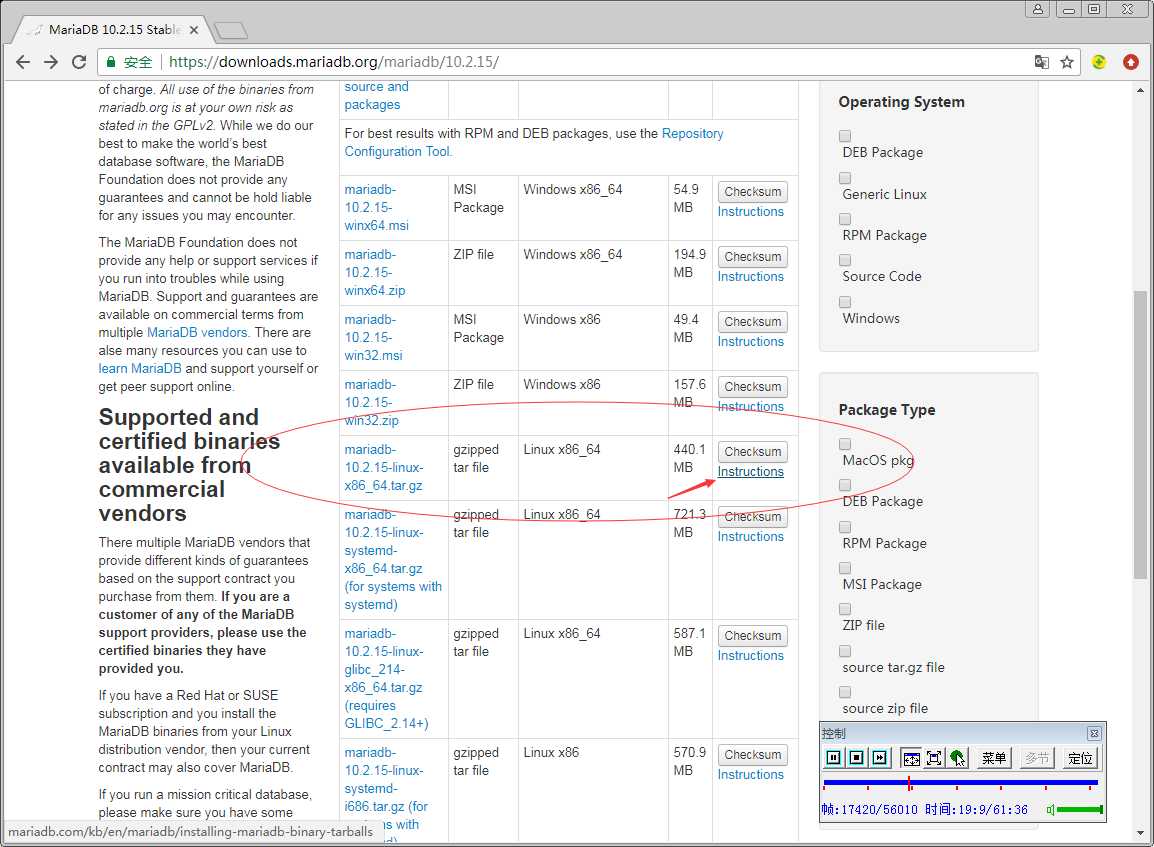Screen dimensions: 1154x847
Task: Tick the MSI Package checkbox
Action: tap(845, 568)
